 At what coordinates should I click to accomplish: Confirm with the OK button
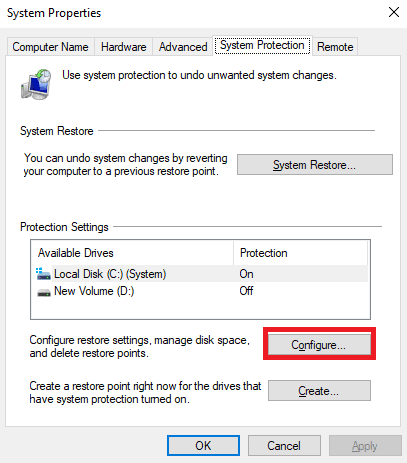[x=203, y=446]
